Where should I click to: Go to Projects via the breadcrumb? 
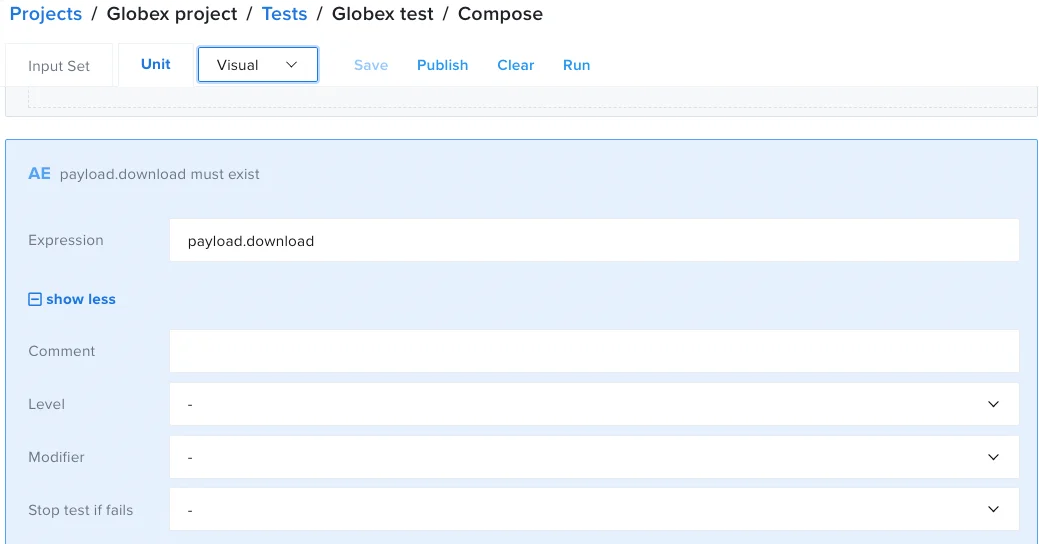pos(46,14)
